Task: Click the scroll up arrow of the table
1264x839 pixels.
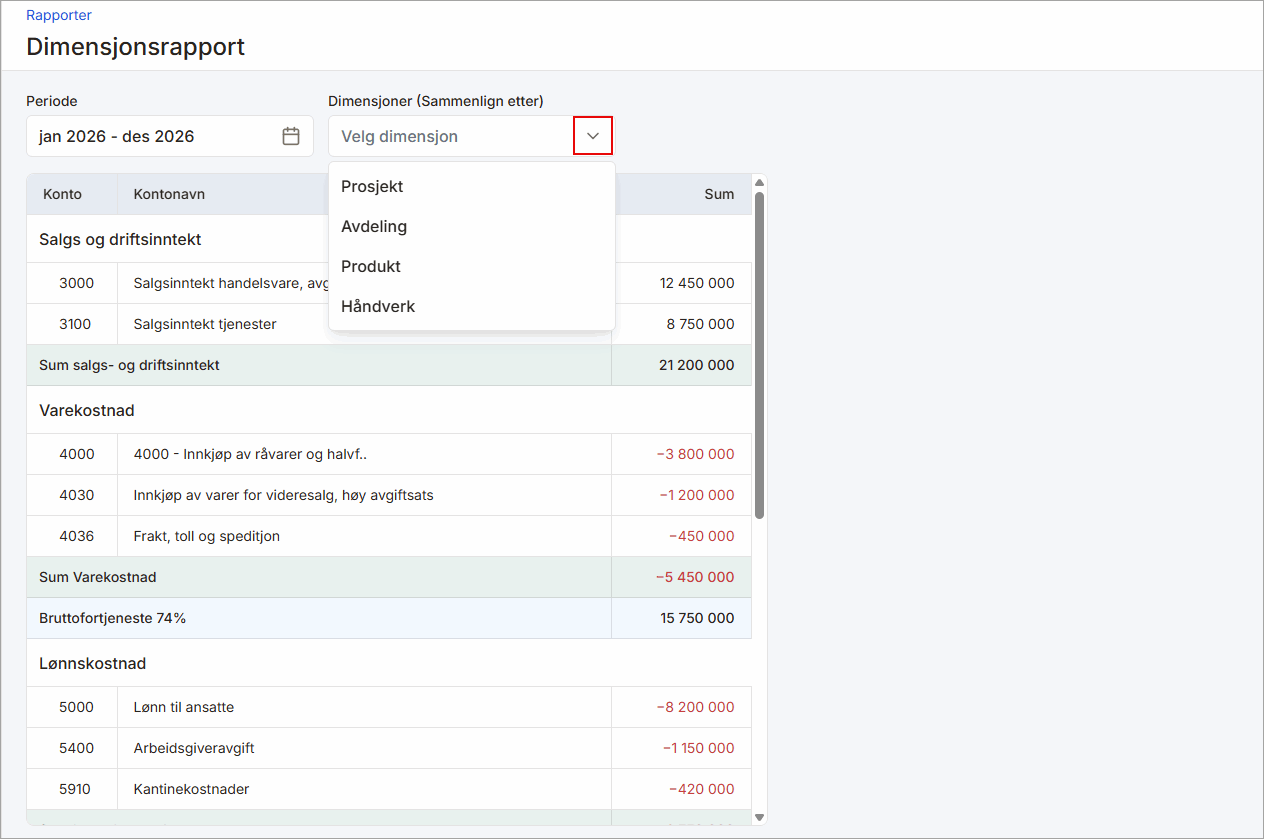Action: tap(759, 182)
